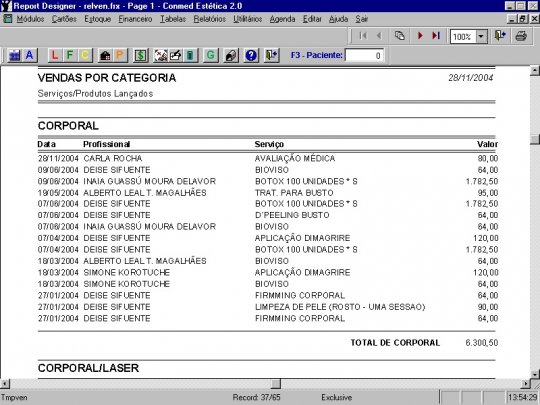Click the CORPORAL/LASER category heading

(88, 368)
